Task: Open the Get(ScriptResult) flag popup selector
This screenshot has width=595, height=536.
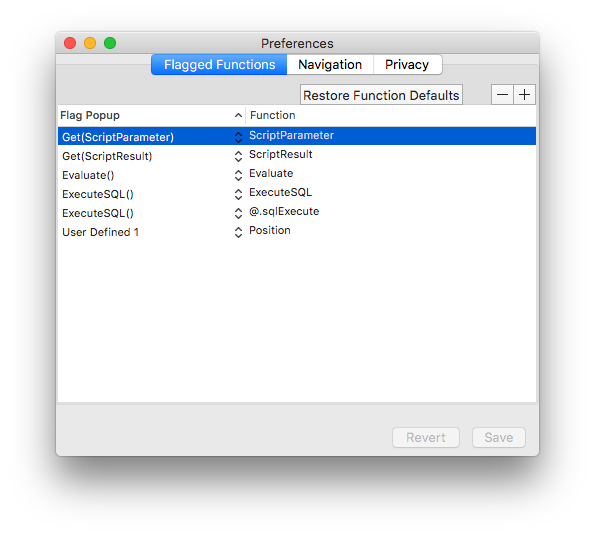Action: [x=238, y=156]
